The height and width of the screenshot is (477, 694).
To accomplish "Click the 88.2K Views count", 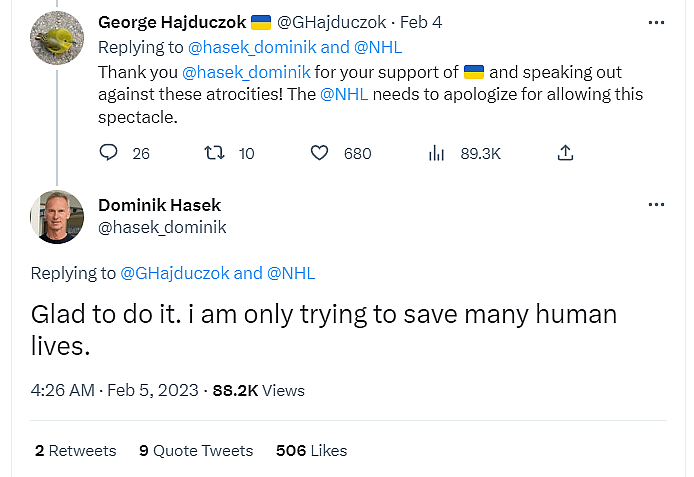I will (259, 390).
